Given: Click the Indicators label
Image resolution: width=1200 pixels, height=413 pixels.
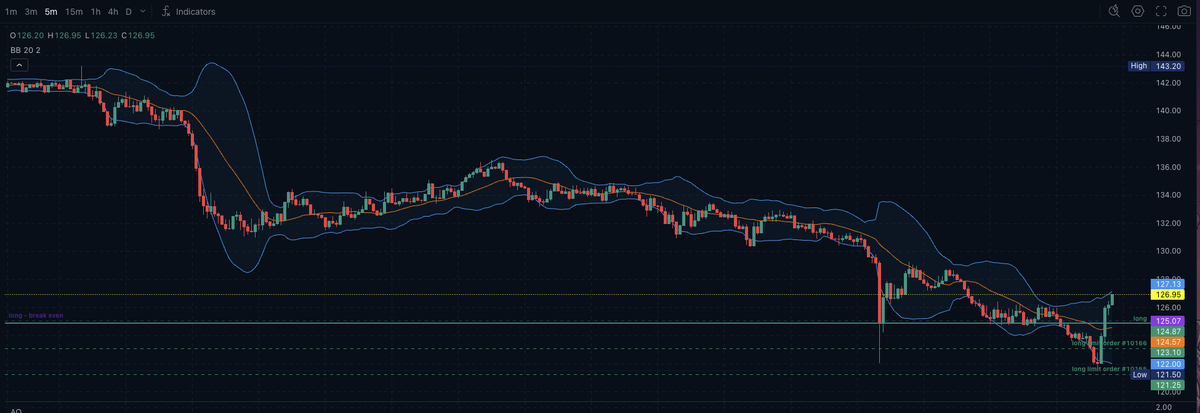Looking at the screenshot, I should coord(194,12).
